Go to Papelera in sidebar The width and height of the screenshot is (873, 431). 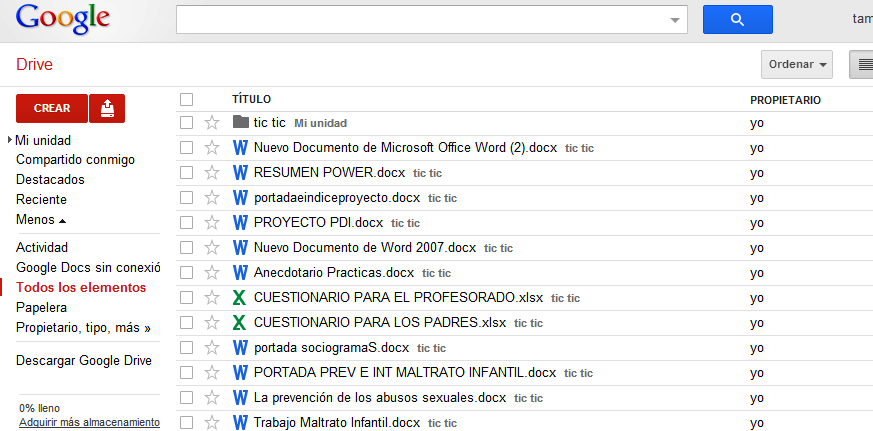click(x=41, y=307)
